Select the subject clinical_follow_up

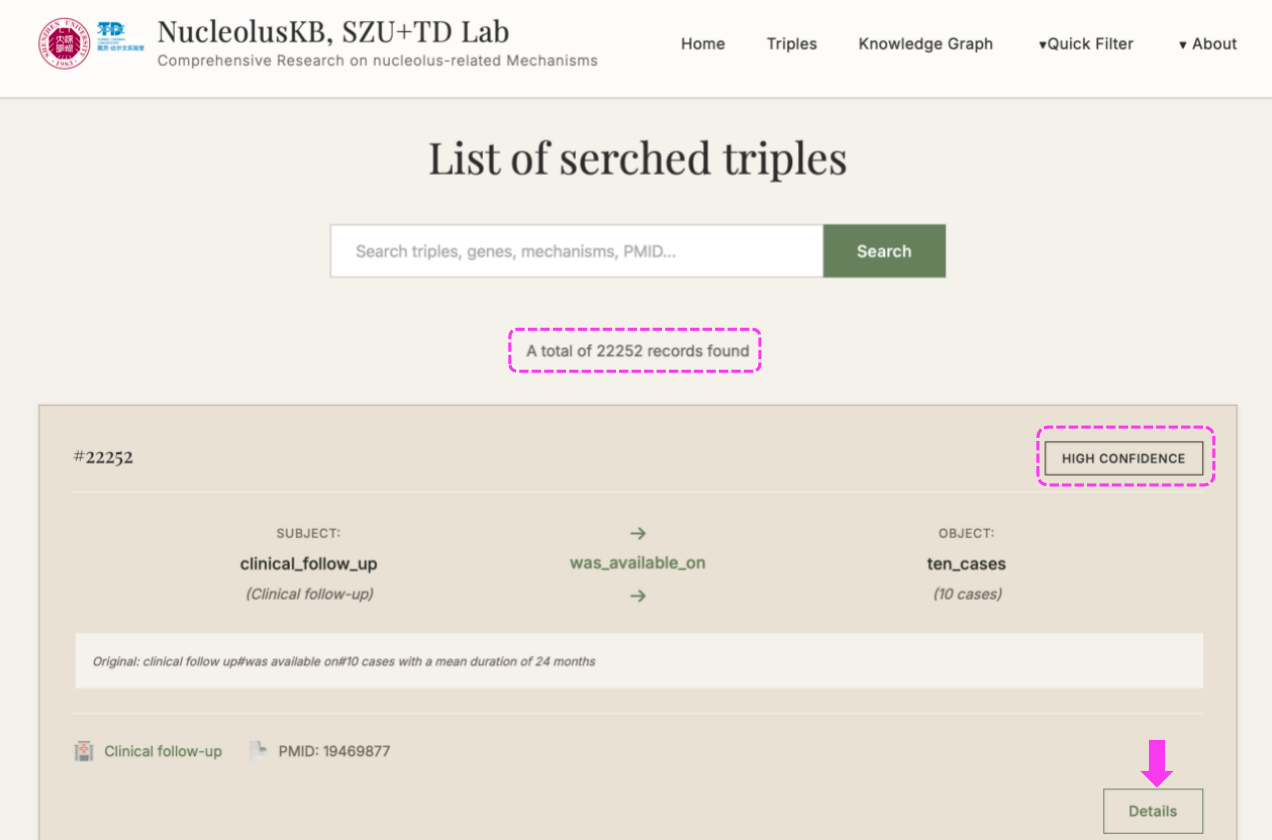click(x=309, y=563)
